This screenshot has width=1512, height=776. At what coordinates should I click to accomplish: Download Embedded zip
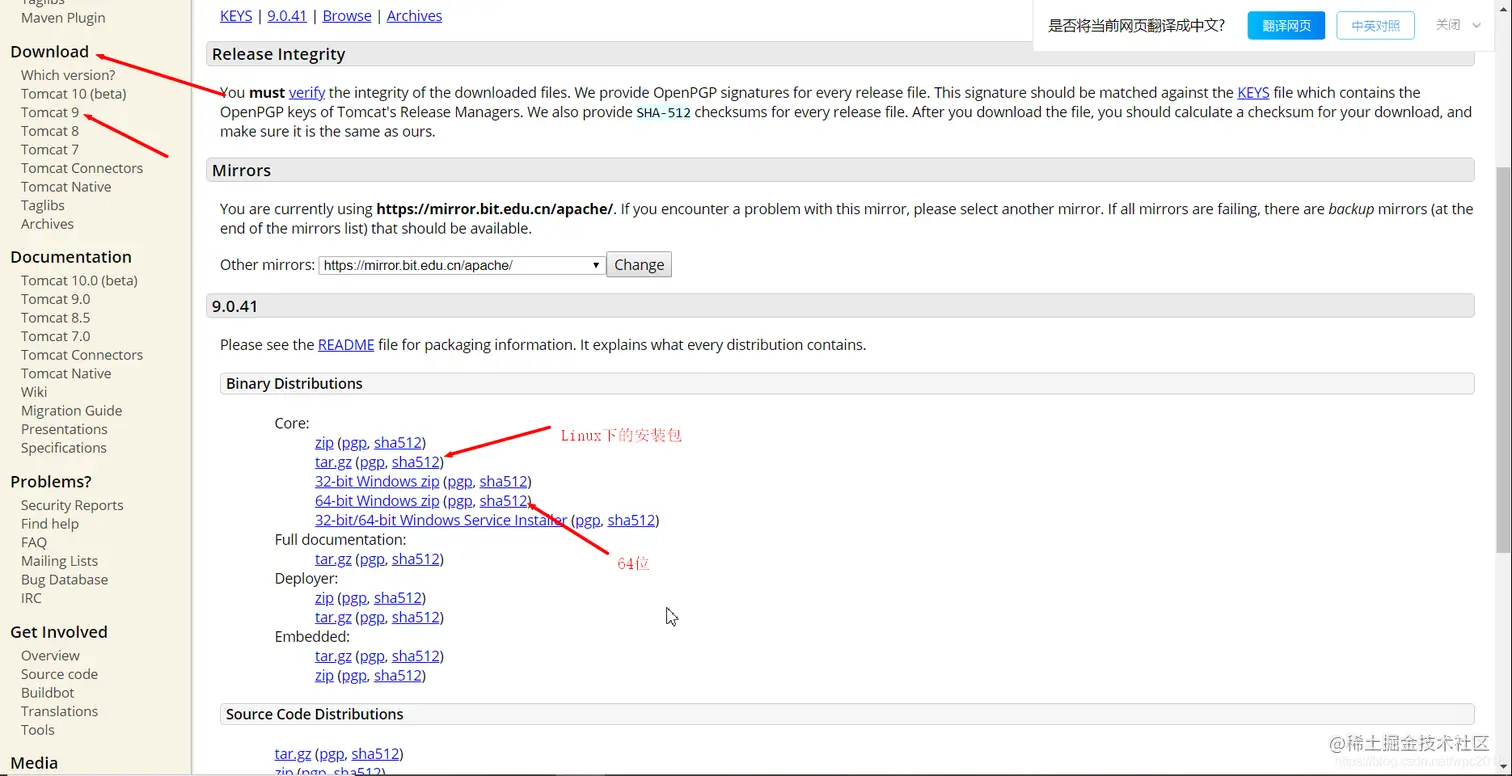coord(324,676)
